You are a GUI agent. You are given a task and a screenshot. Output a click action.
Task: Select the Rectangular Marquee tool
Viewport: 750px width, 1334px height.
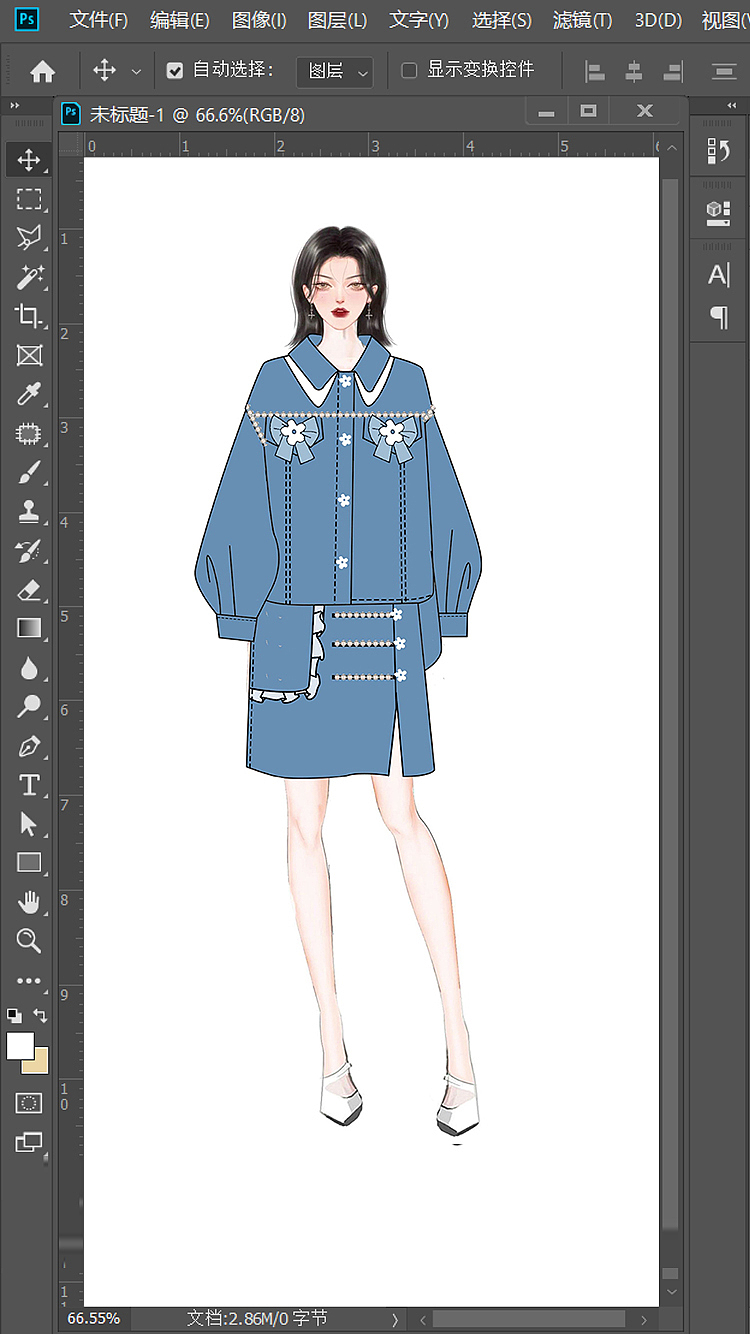click(29, 199)
